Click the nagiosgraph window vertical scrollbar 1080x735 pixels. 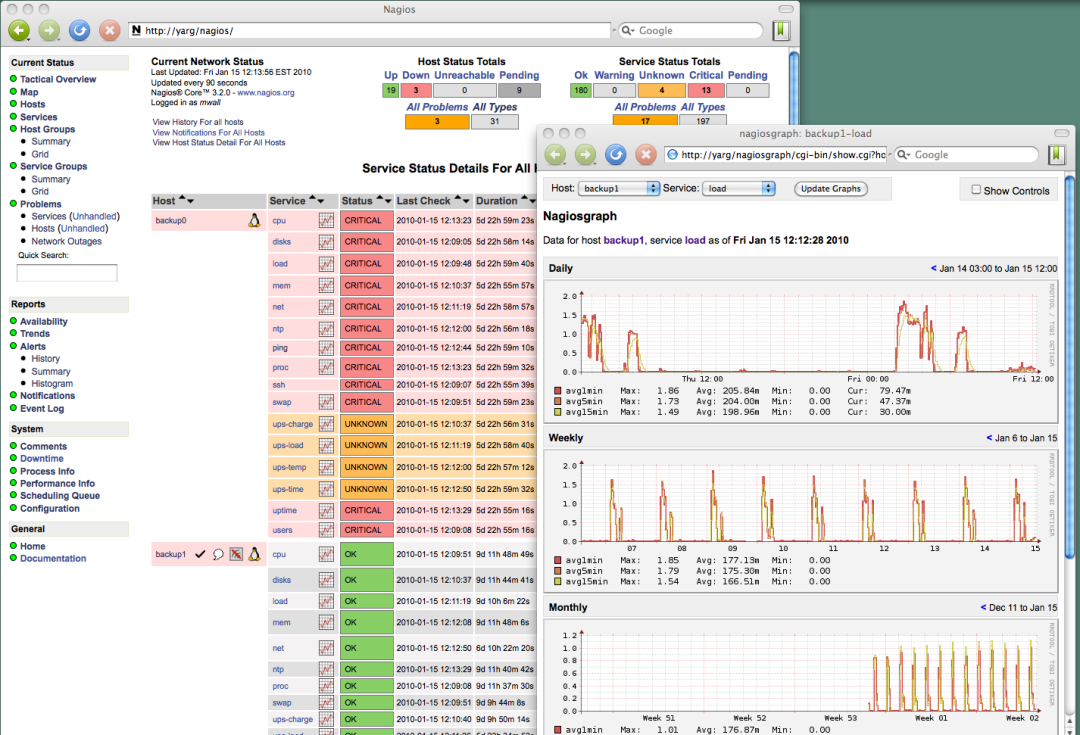point(1070,365)
